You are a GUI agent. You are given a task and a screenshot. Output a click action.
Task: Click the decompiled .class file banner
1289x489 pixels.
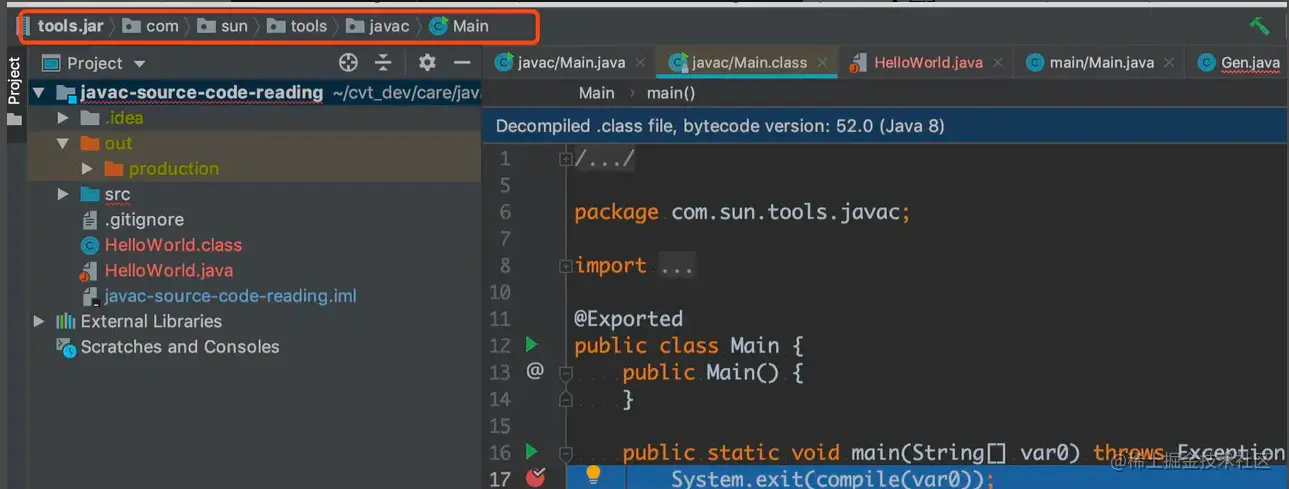[x=886, y=126]
